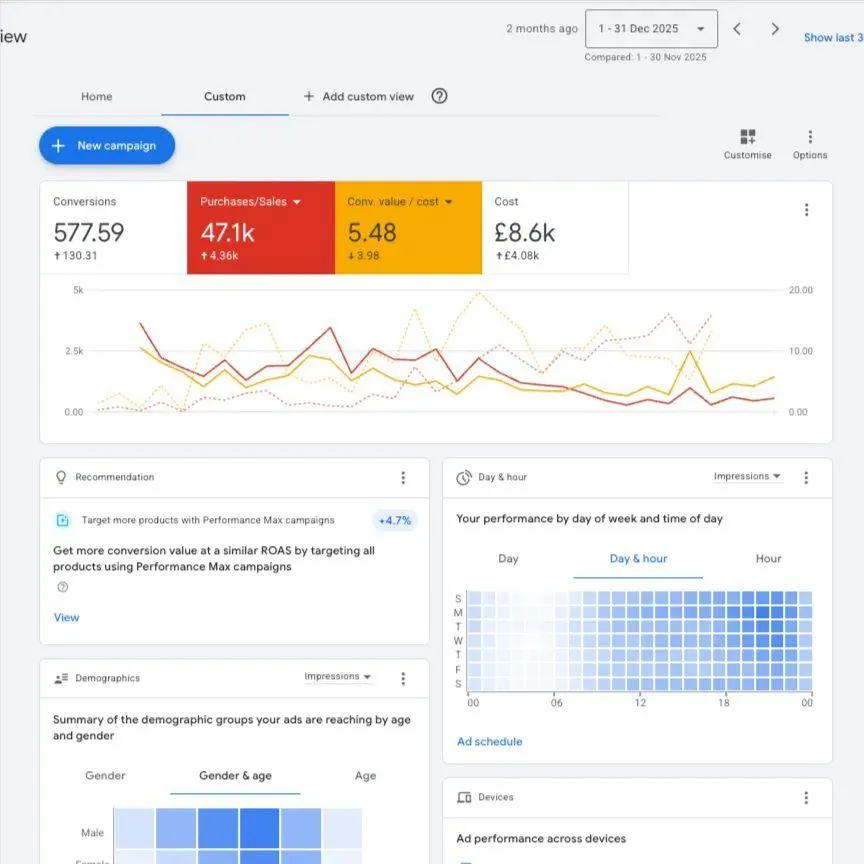Go to next date range arrow
This screenshot has height=864, width=864.
775,29
